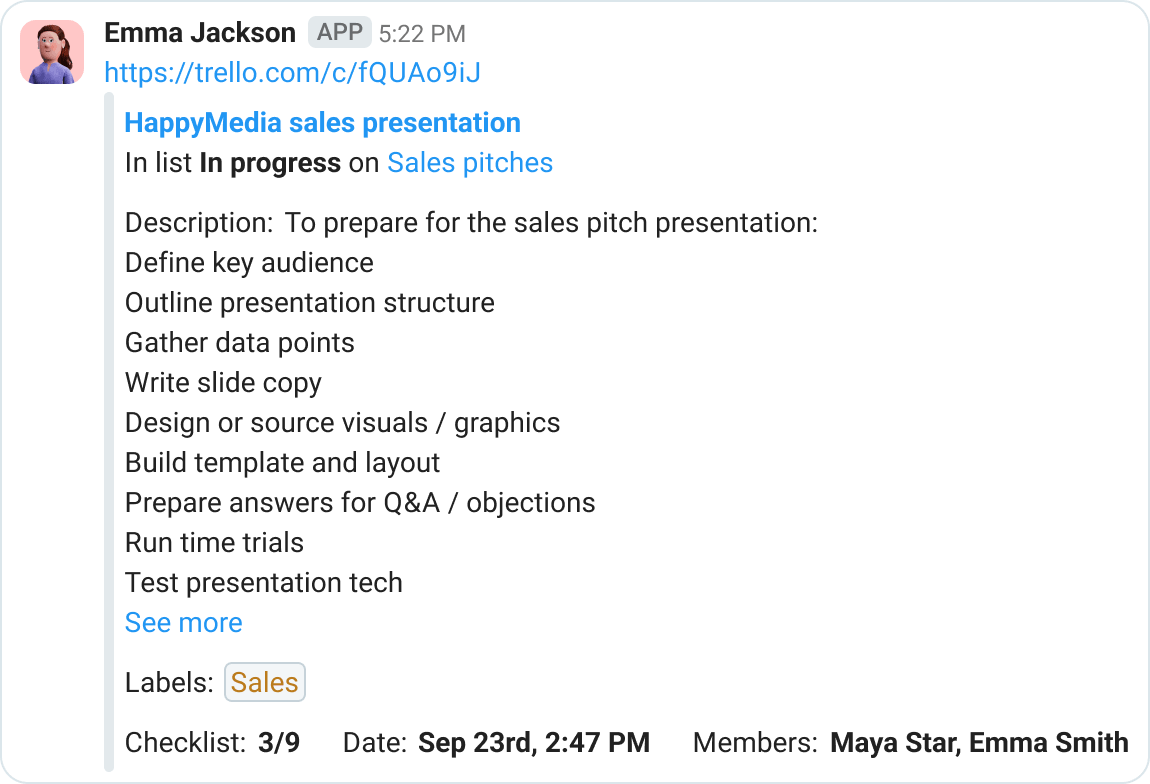1150x784 pixels.
Task: Expand the description with See more
Action: pyautogui.click(x=183, y=623)
